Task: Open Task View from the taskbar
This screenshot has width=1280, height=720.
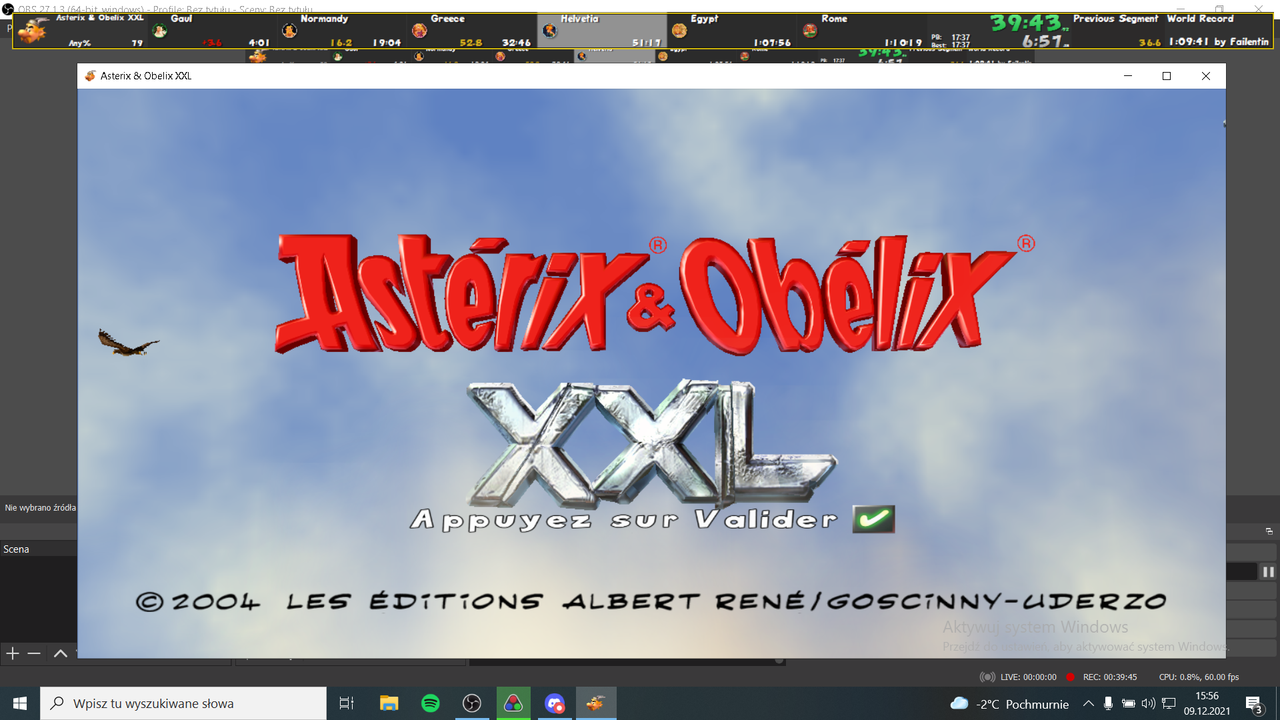Action: 346,703
